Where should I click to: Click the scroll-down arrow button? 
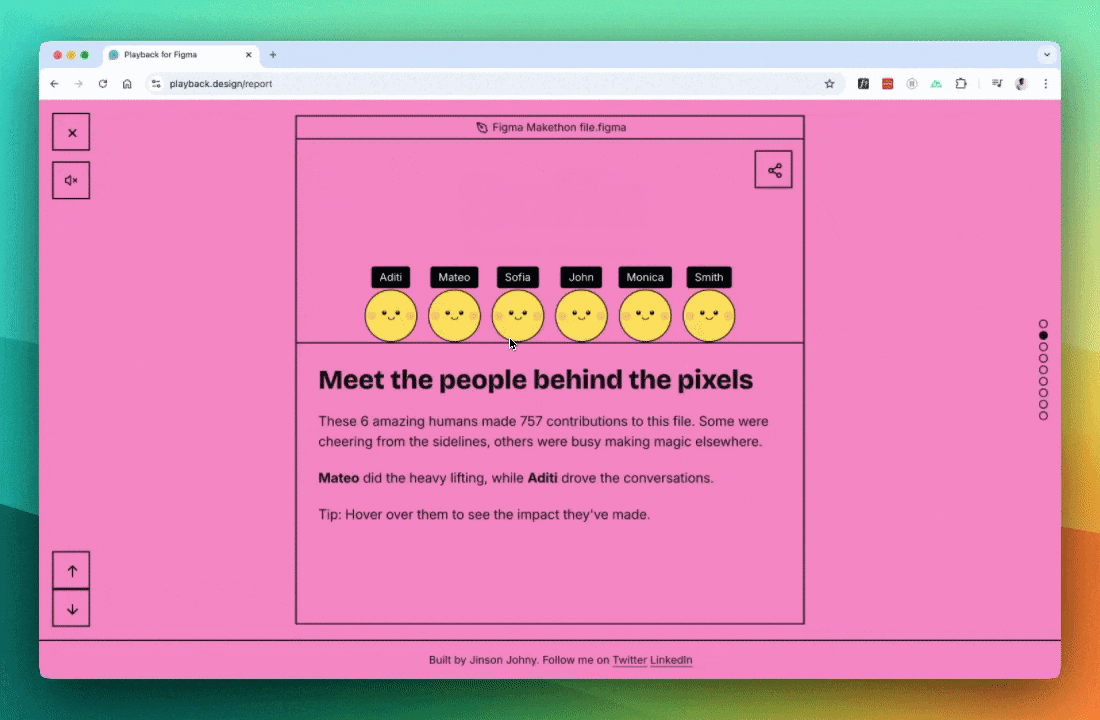[71, 608]
